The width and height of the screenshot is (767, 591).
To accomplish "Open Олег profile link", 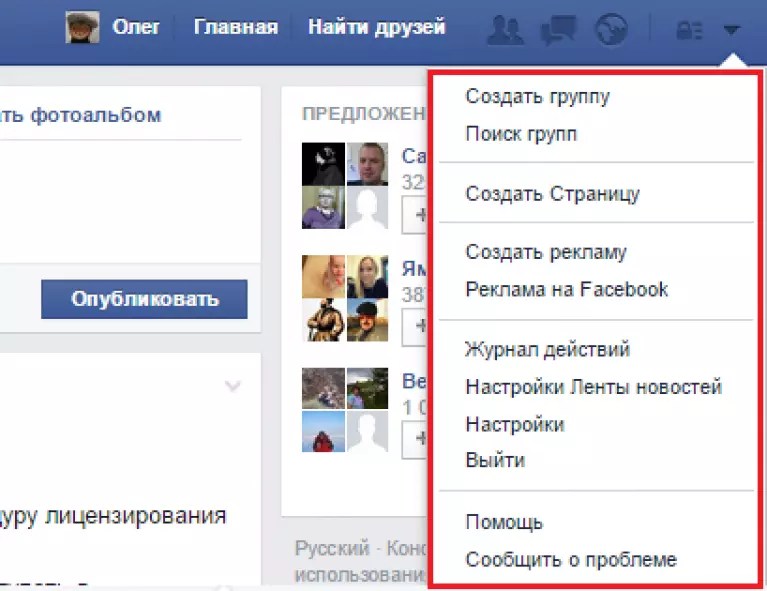I will 135,27.
